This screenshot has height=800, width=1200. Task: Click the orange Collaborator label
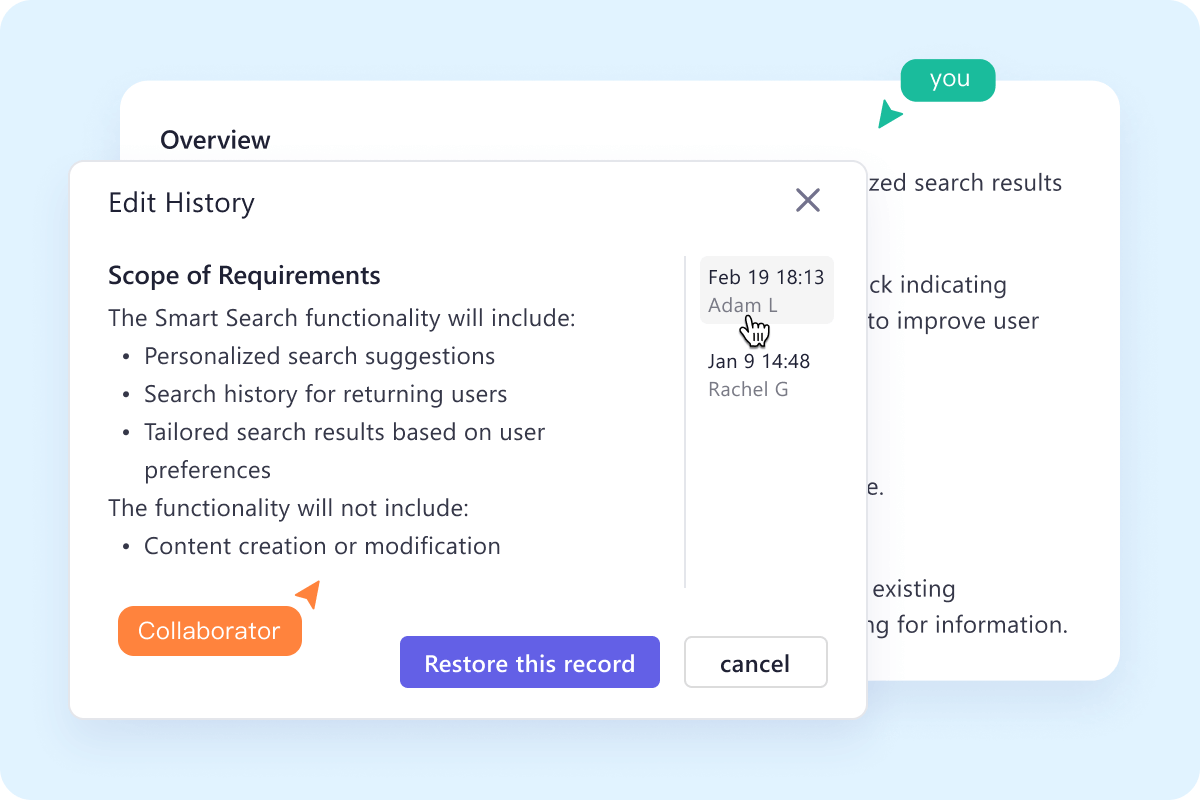[209, 630]
